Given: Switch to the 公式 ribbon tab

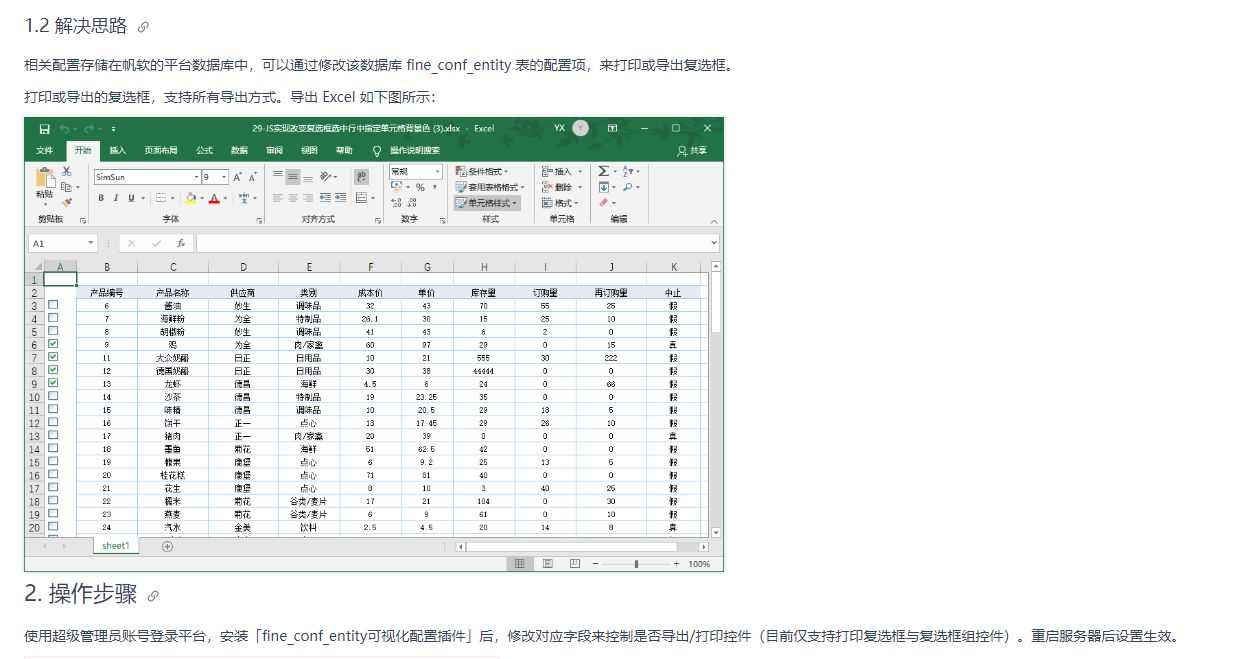Looking at the screenshot, I should [x=204, y=151].
